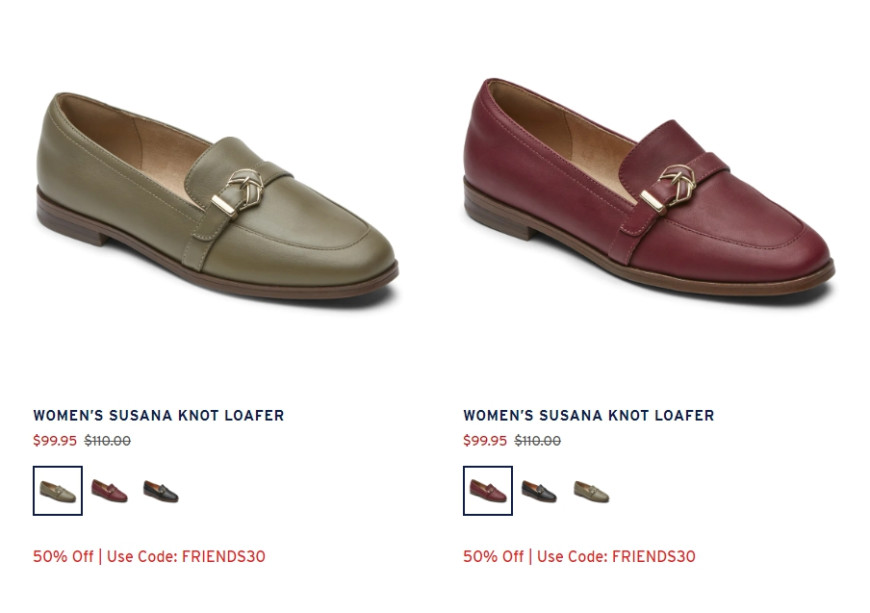Open the left Women's Susana Knot Loafer title
870x613 pixels.
(x=159, y=416)
